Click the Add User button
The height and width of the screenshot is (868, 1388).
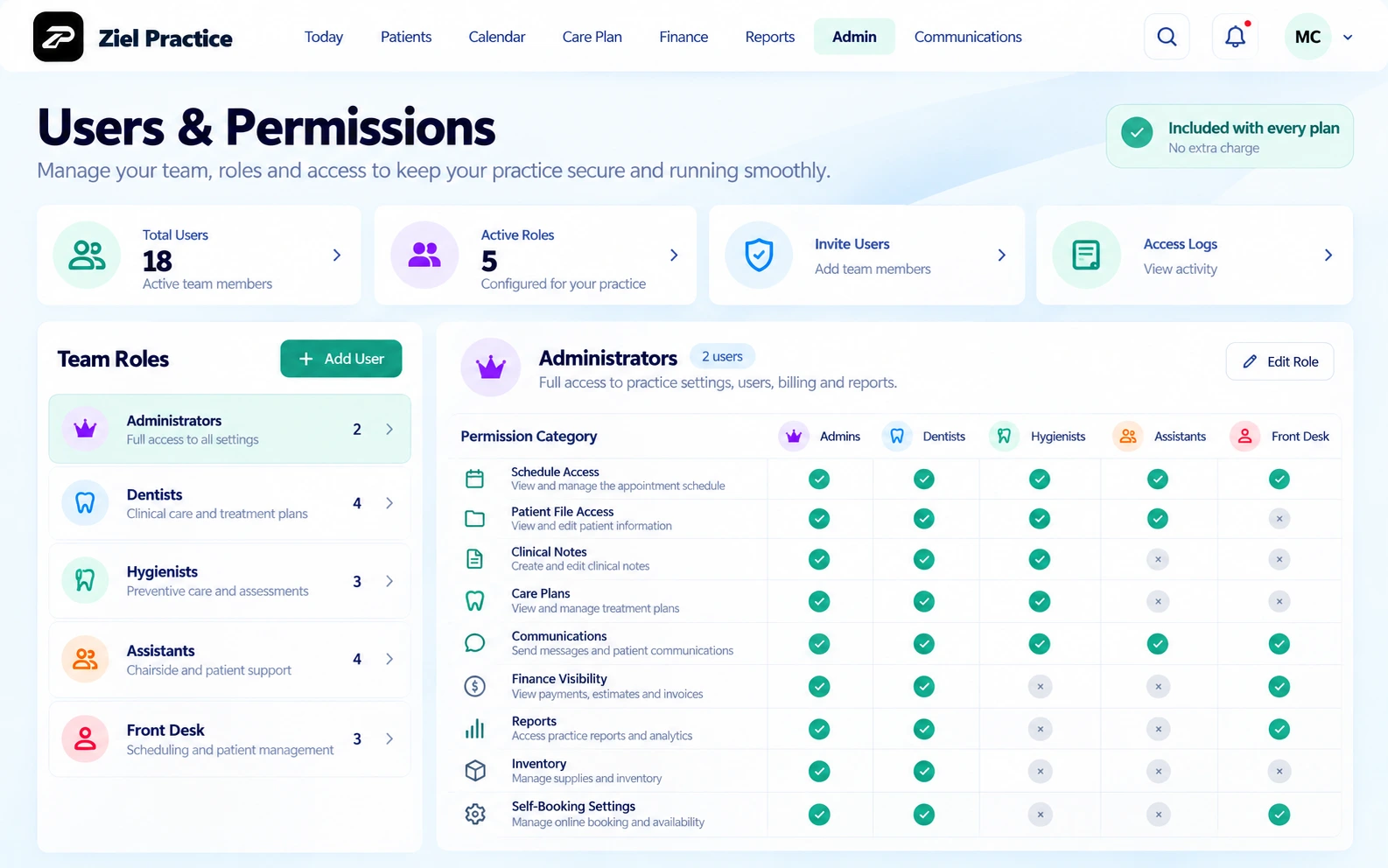[x=341, y=359]
